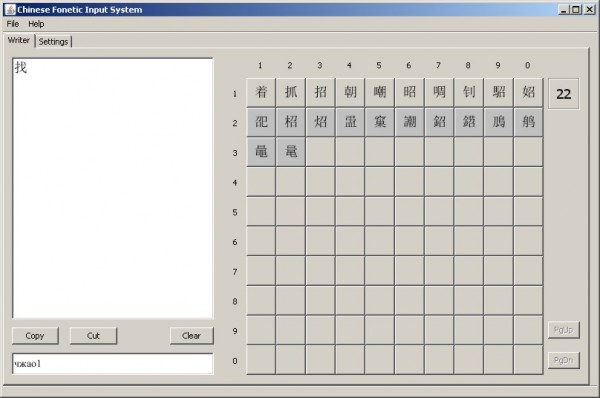The image size is (600, 398).
Task: Choose the character 钊 in row one
Action: tap(469, 92)
